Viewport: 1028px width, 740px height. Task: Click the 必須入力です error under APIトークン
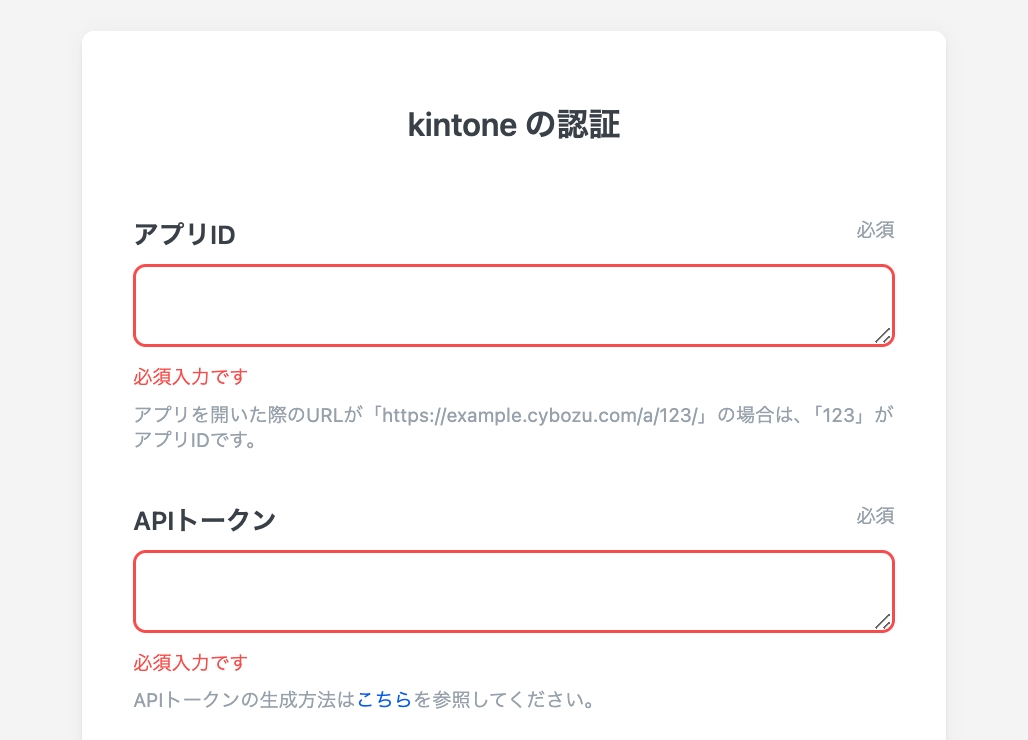(190, 663)
